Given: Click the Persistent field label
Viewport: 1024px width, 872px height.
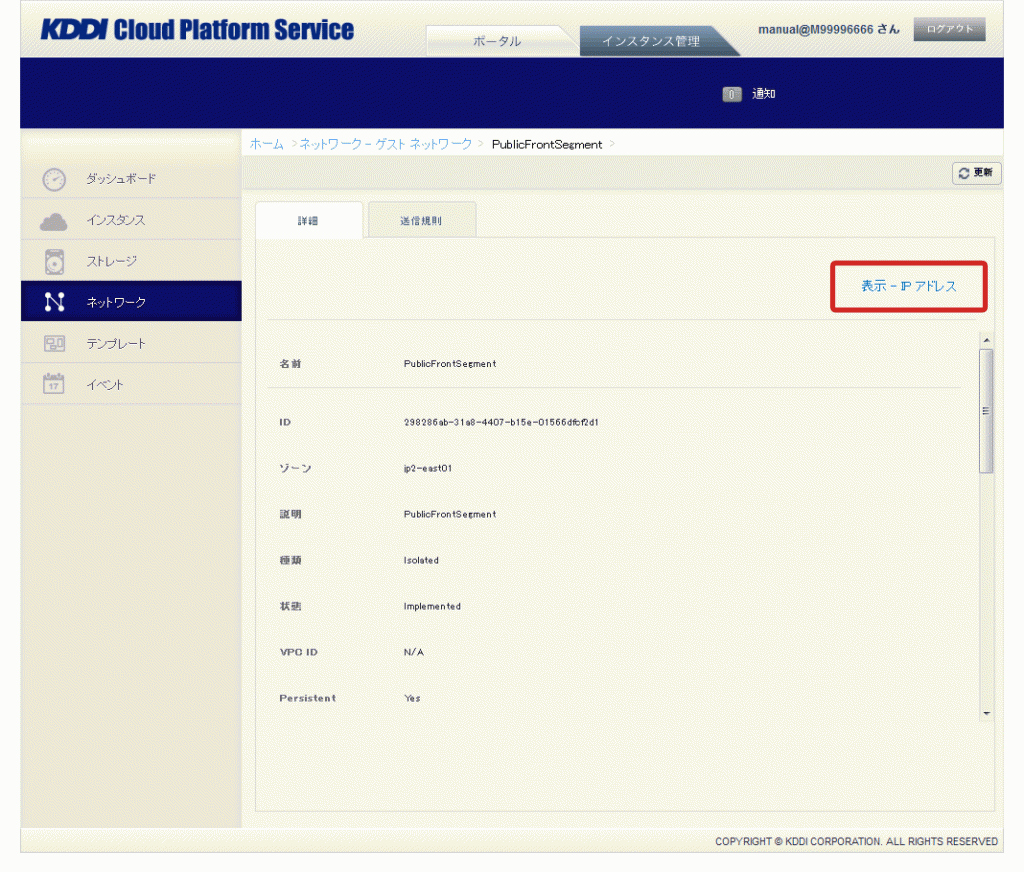Looking at the screenshot, I should click(x=308, y=698).
